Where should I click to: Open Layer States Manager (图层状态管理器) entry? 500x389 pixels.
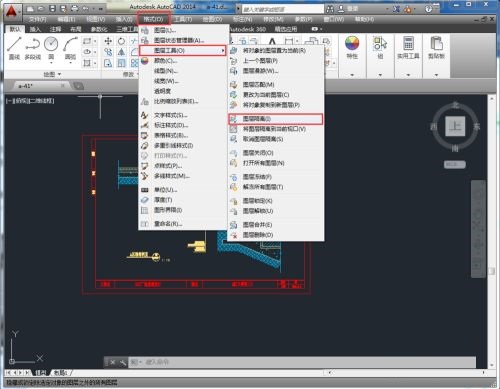[x=183, y=40]
